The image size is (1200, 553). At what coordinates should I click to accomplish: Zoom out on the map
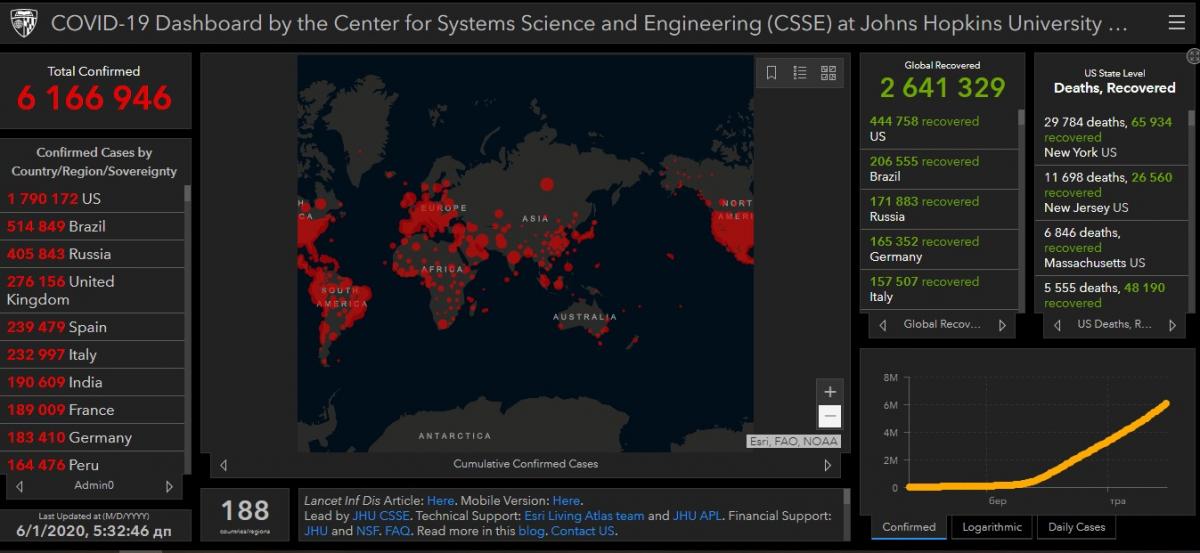click(829, 416)
